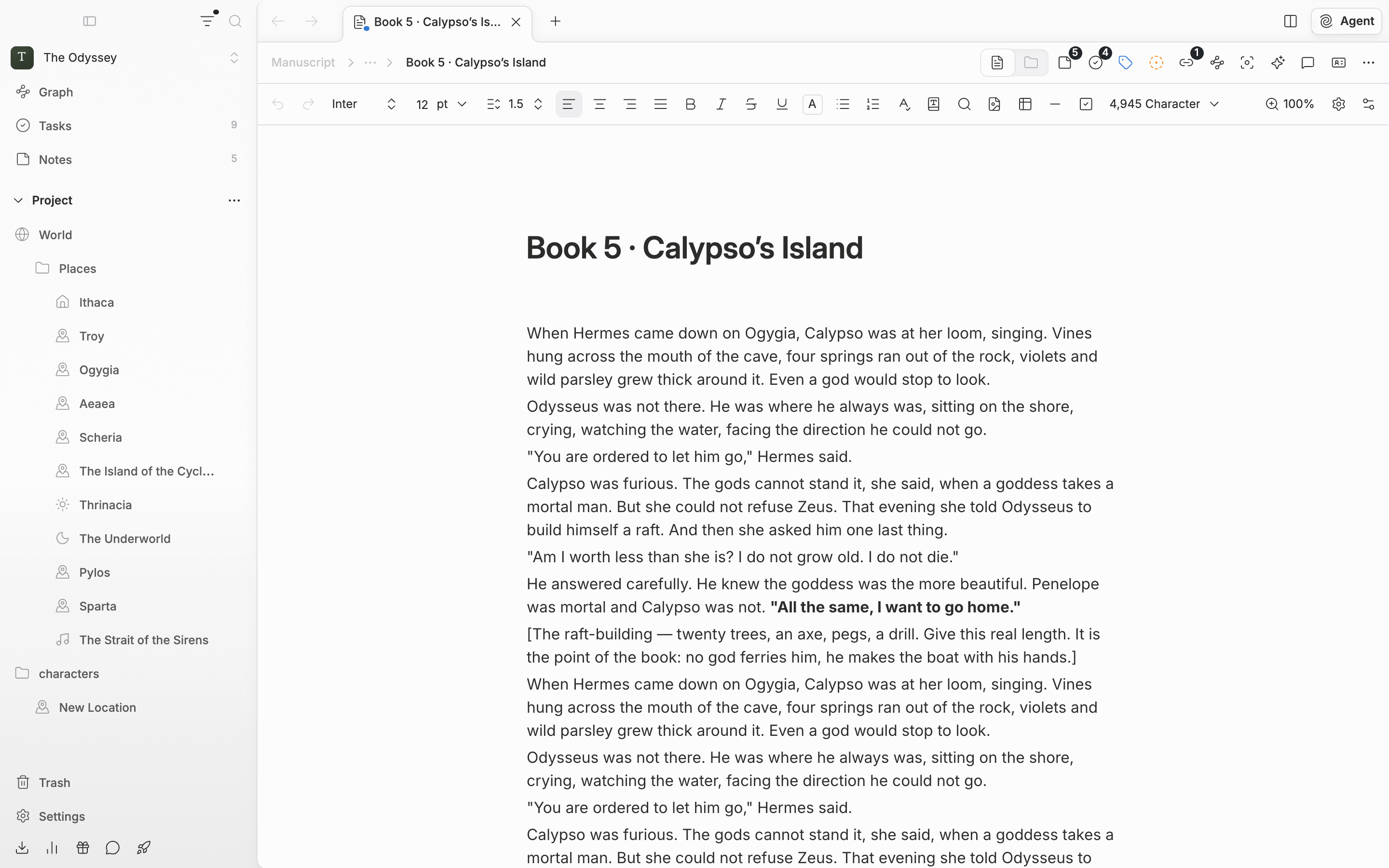
Task: Open the 4,945 Character count dropdown
Action: 1164,104
